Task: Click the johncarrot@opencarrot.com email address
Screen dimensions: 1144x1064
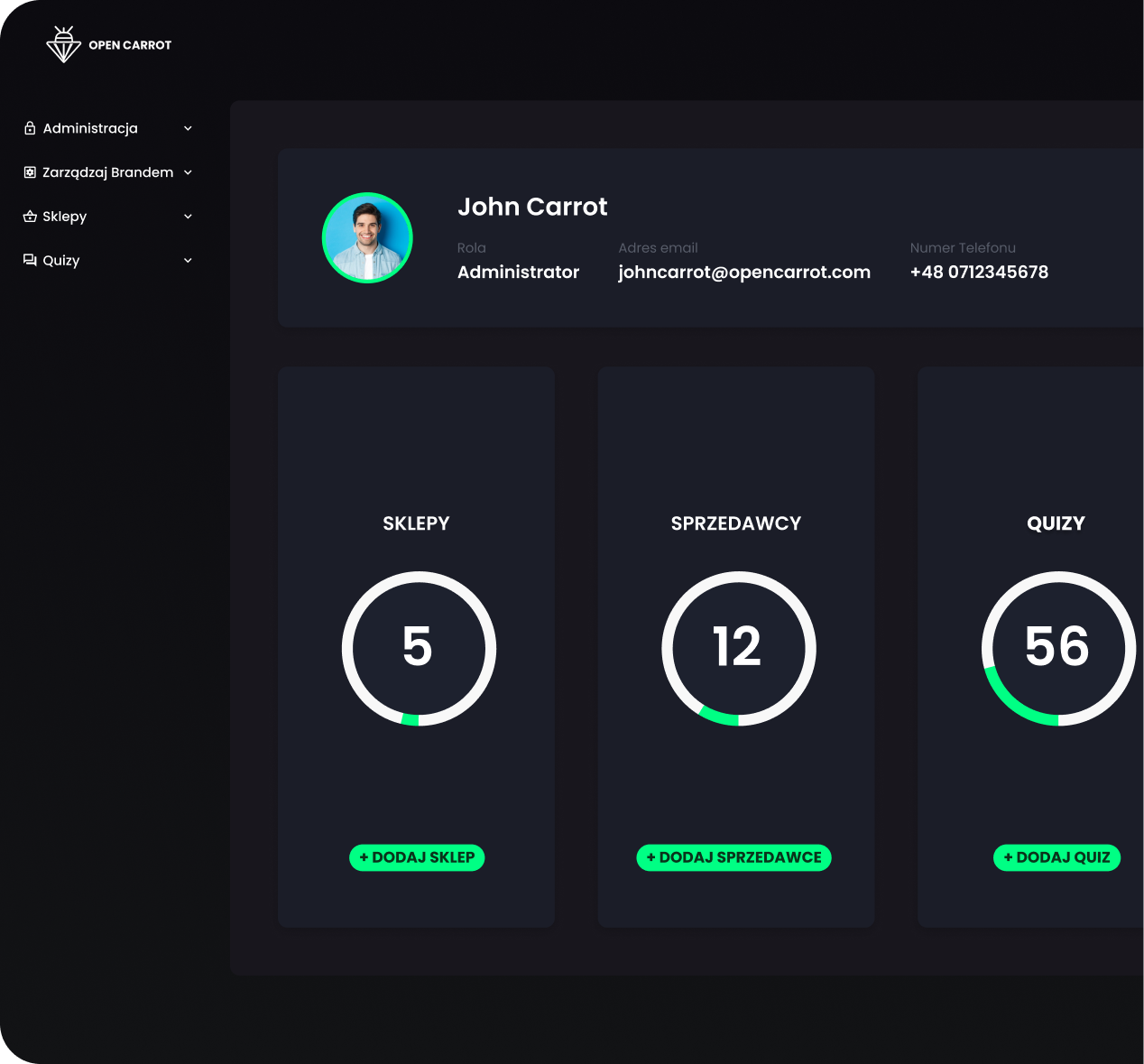Action: (744, 272)
